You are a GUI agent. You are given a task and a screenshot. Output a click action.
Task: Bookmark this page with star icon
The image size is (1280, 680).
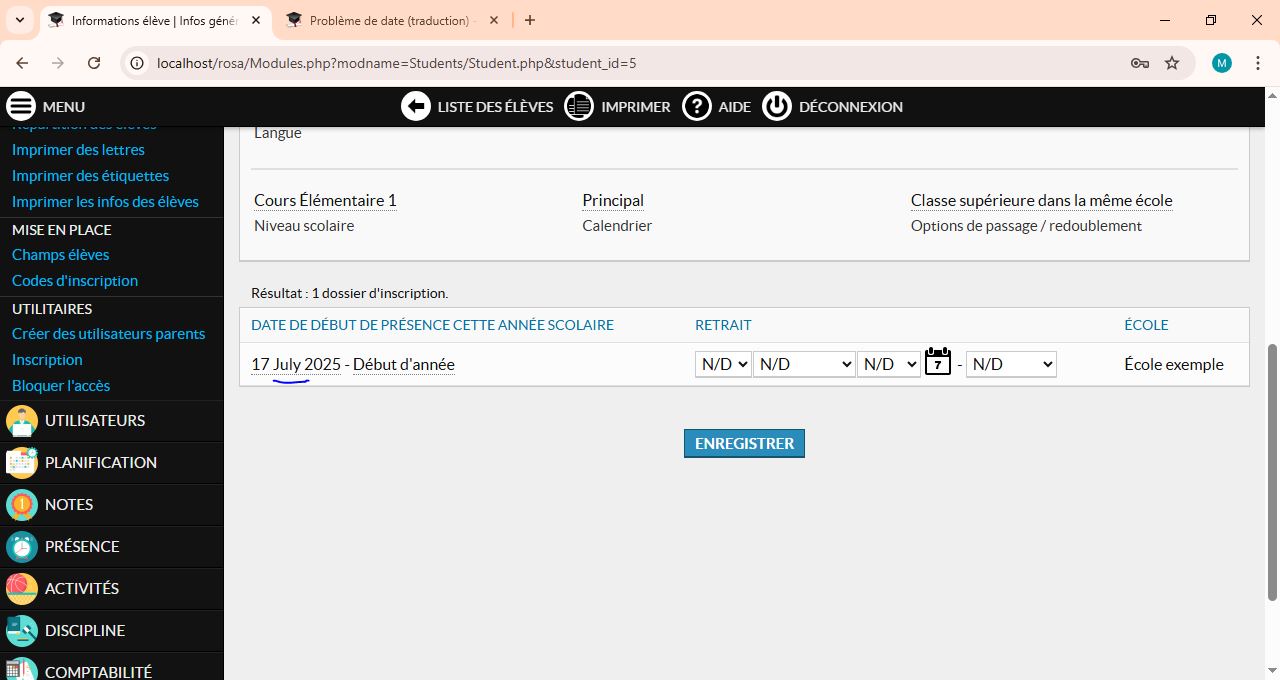pos(1172,63)
